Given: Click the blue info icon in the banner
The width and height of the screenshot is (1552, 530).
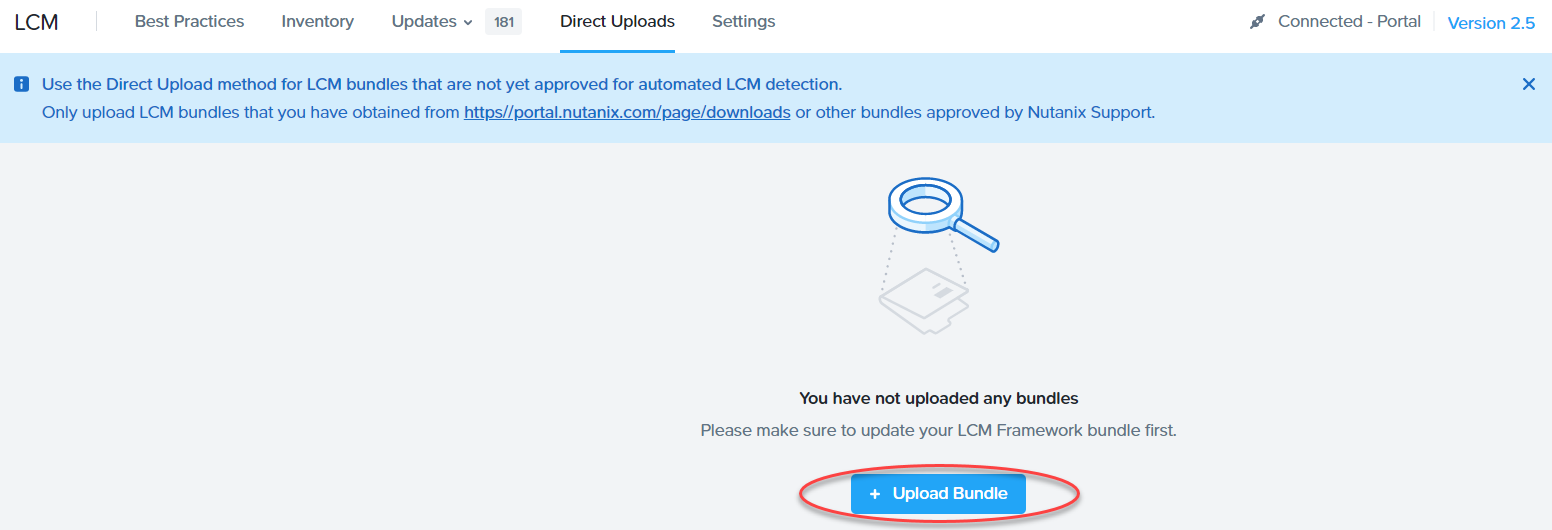Looking at the screenshot, I should 21,84.
